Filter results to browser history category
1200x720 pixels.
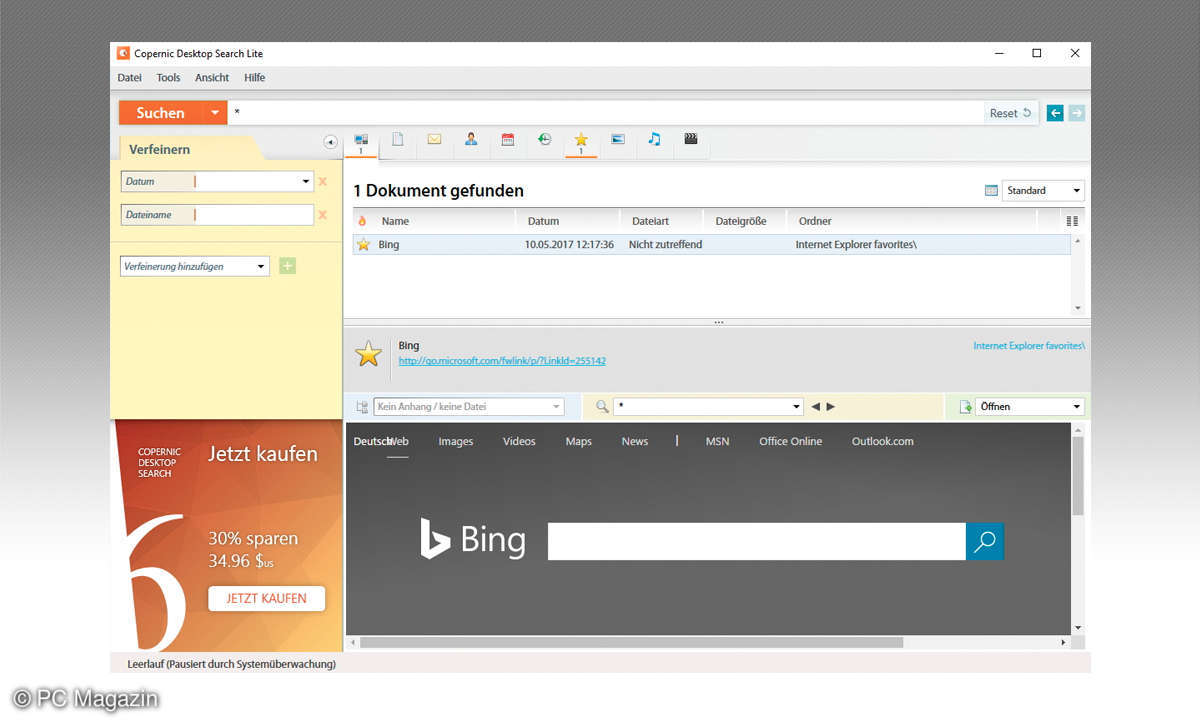(544, 140)
